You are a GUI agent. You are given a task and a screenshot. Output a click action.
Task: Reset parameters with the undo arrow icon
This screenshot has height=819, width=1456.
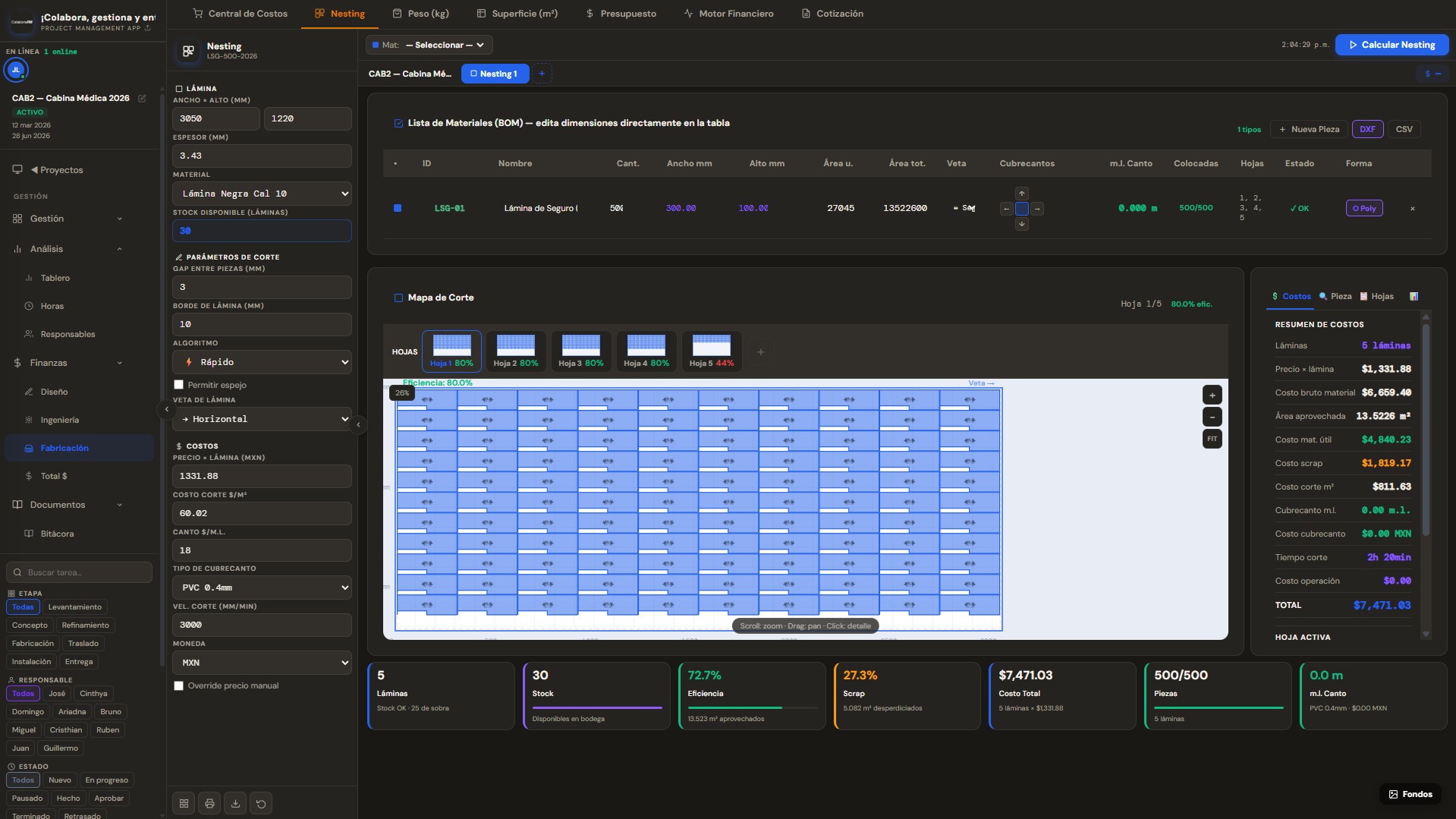pos(262,803)
